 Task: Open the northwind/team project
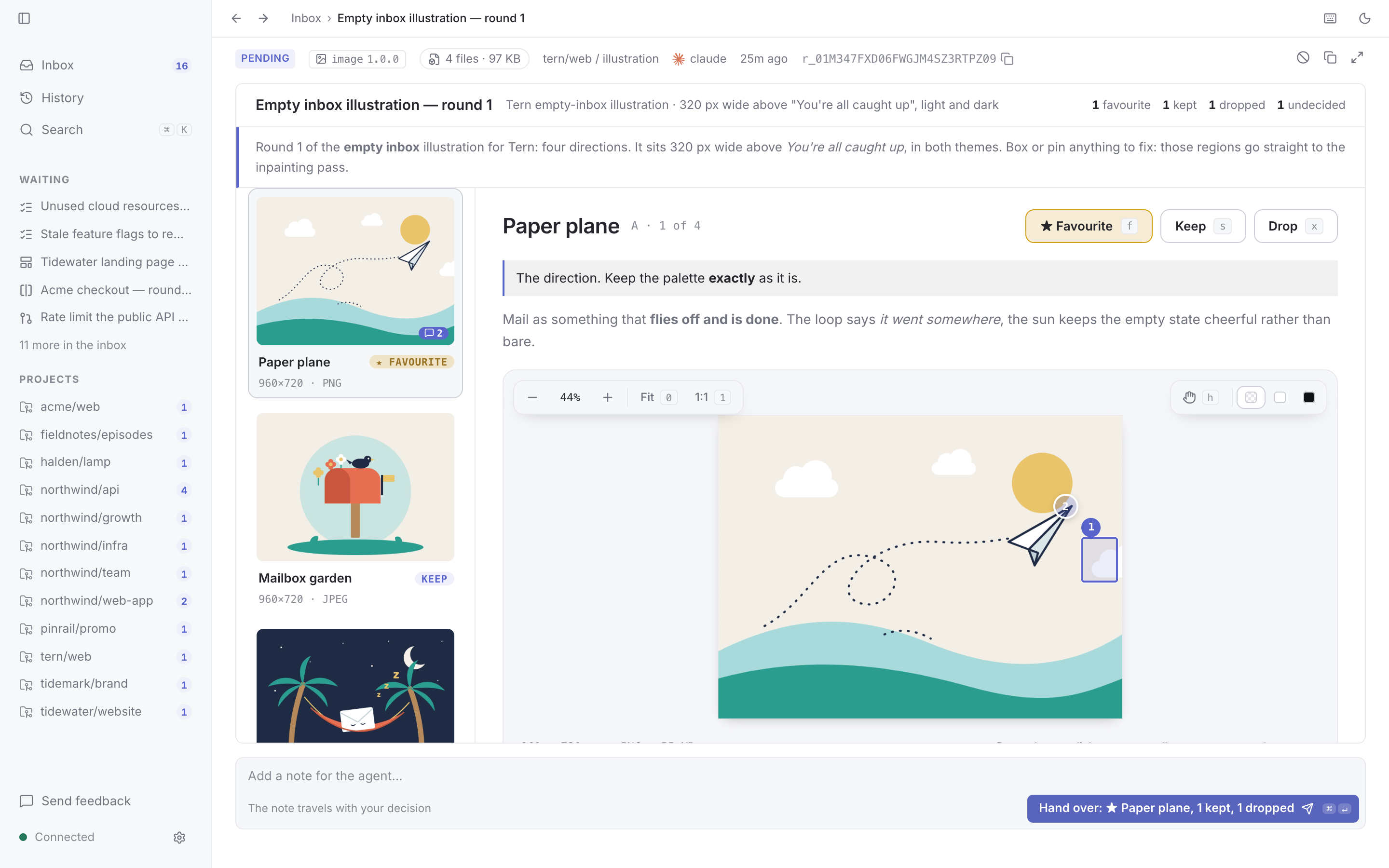click(106, 573)
